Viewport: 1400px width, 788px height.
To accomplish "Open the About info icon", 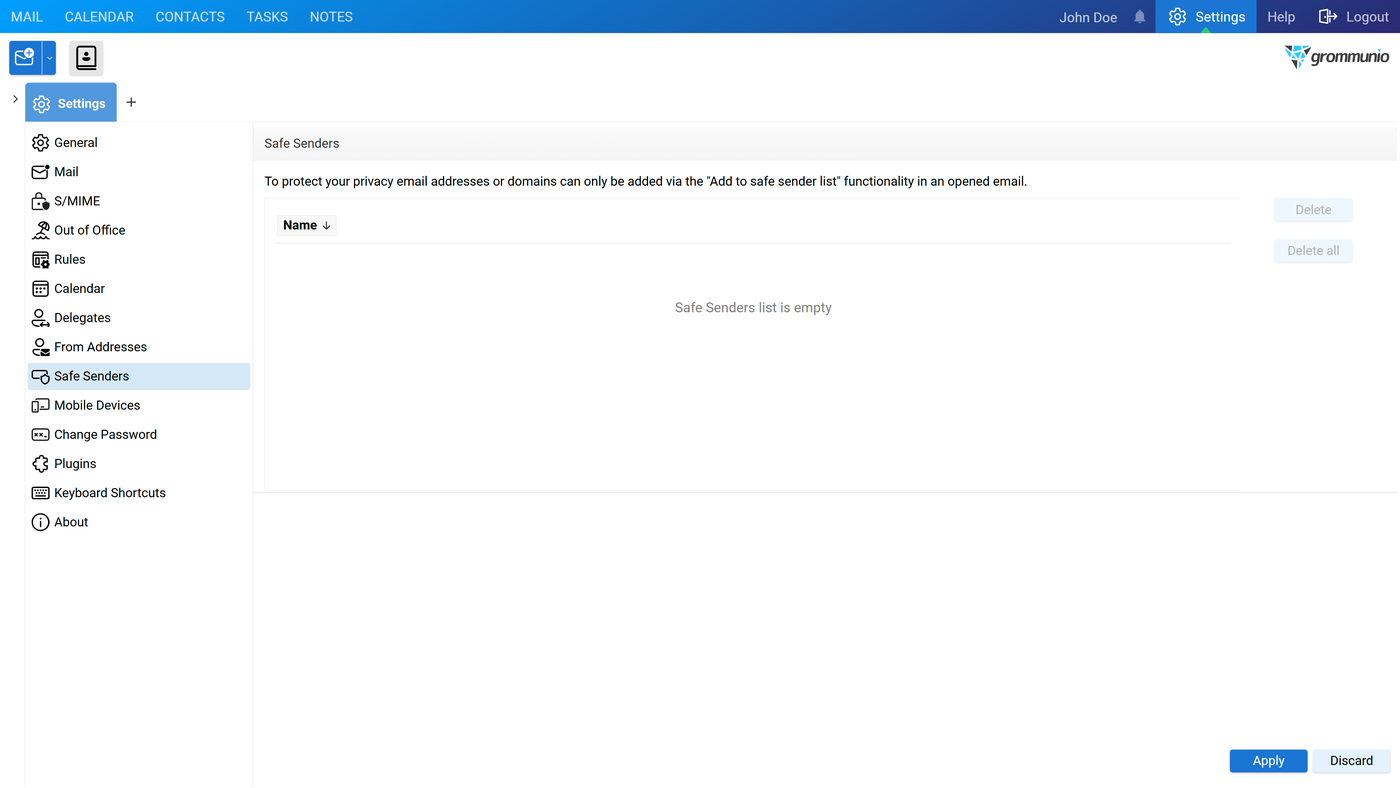I will coord(40,522).
